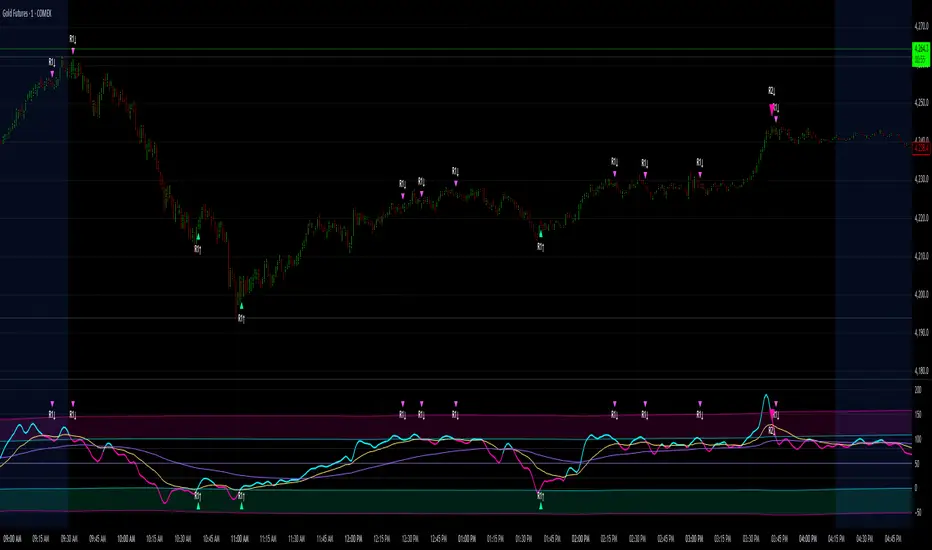
Task: Click the 01:30 PM time axis label
Action: 524,539
